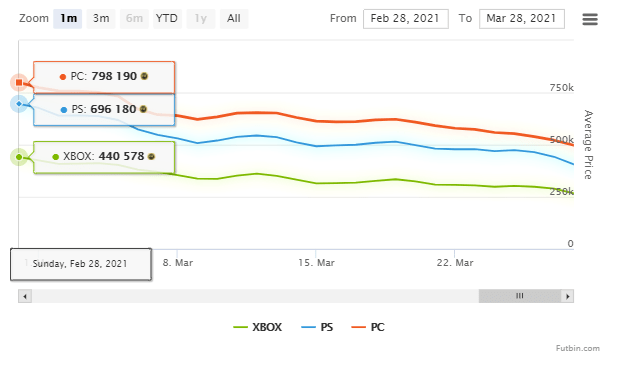618x366 pixels.
Task: Click the Average Price axis title
Action: pos(588,145)
